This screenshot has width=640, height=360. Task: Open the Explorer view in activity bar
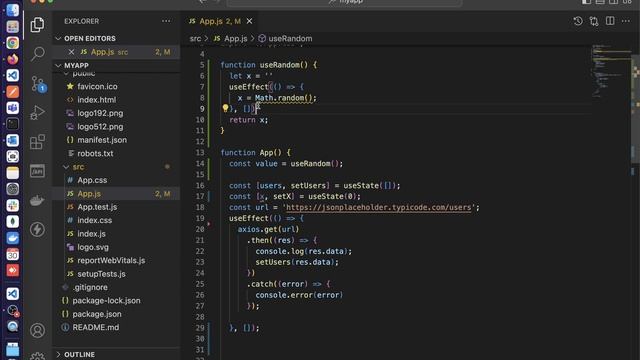[x=37, y=25]
